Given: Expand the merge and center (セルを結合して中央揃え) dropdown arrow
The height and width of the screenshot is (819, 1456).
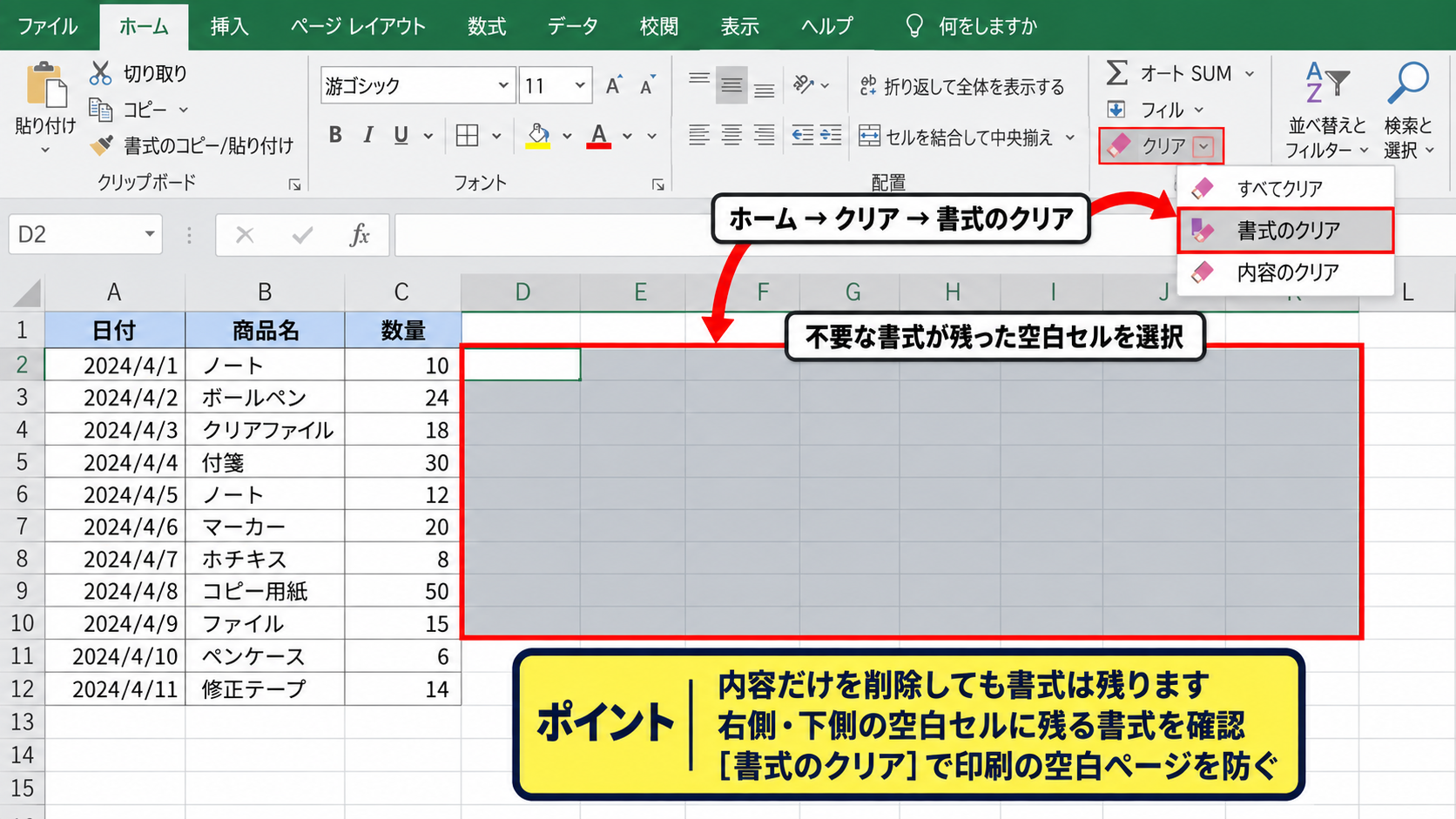Looking at the screenshot, I should pyautogui.click(x=1070, y=137).
